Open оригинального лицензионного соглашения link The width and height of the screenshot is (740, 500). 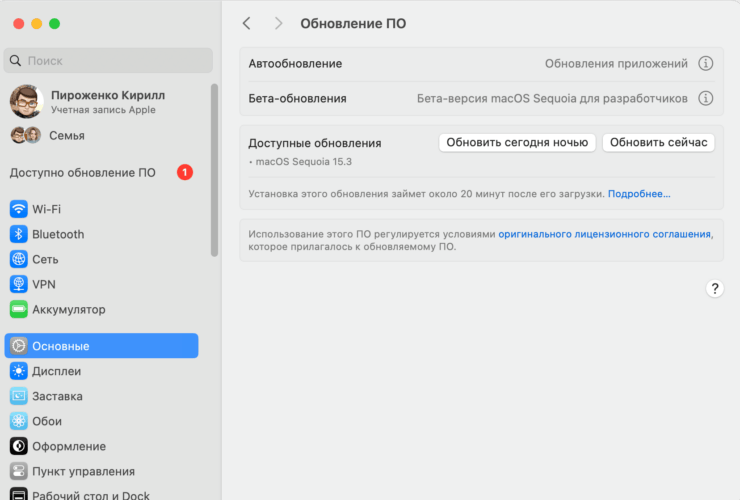[605, 234]
